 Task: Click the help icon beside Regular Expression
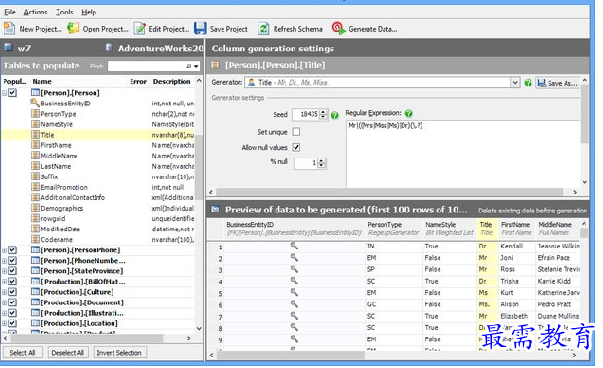point(408,113)
